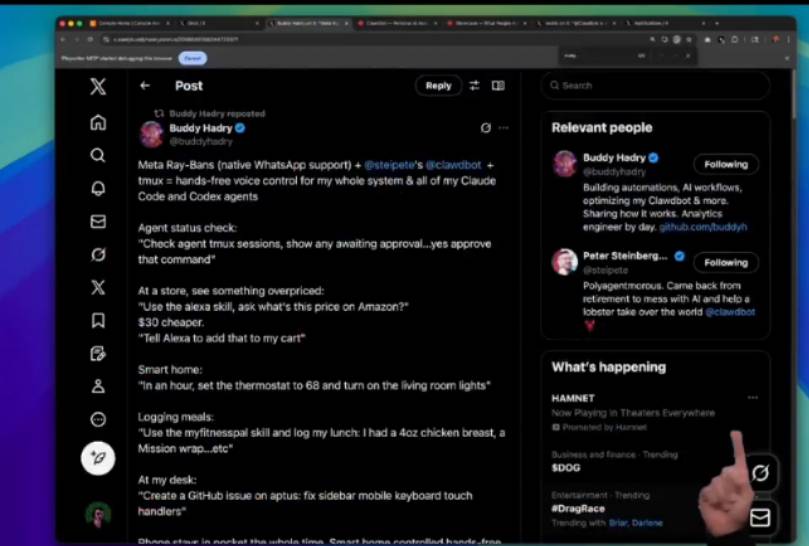Click the Grok icon on Buddy Hadry's post

[486, 128]
